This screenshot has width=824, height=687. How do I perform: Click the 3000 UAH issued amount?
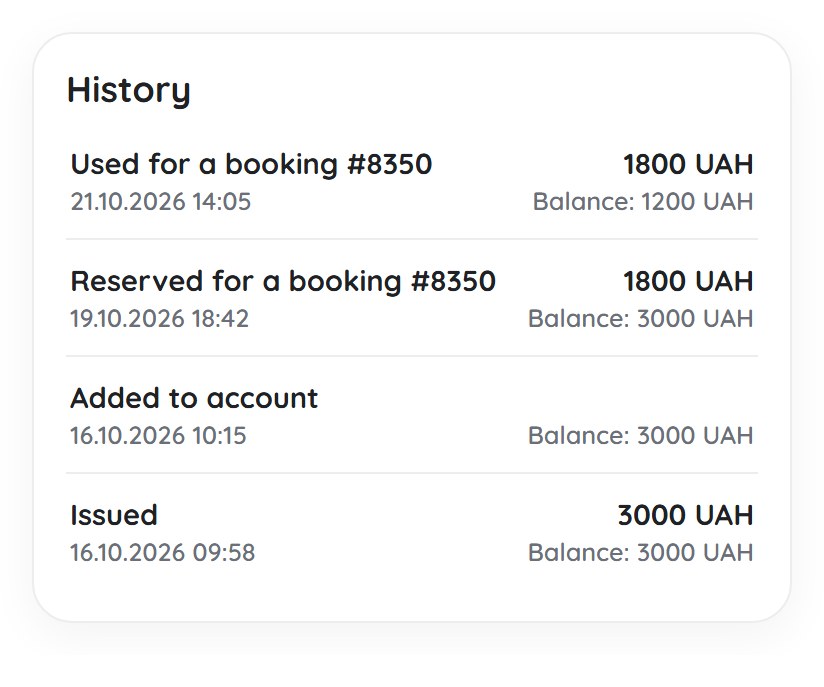click(x=685, y=515)
